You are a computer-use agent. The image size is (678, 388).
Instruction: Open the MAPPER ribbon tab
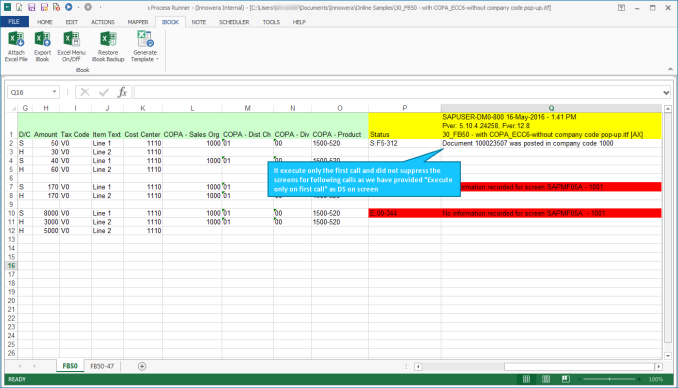pyautogui.click(x=138, y=22)
